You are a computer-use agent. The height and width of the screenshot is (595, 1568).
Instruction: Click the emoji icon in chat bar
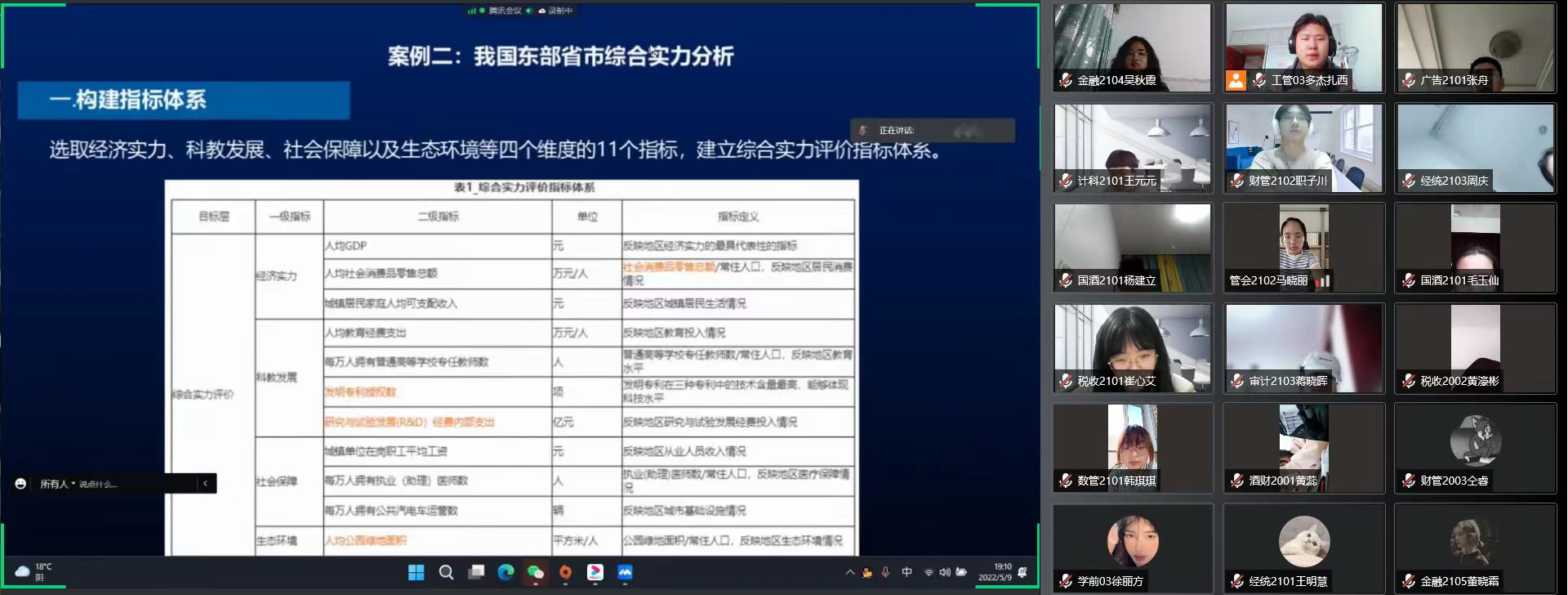tap(20, 484)
